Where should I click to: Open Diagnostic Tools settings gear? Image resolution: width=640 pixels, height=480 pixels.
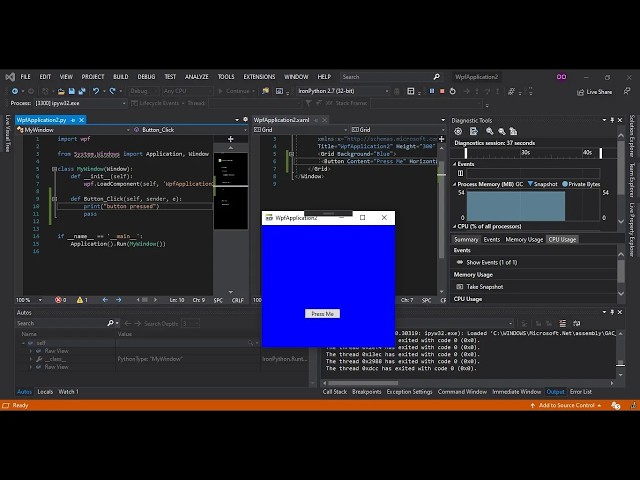(458, 131)
